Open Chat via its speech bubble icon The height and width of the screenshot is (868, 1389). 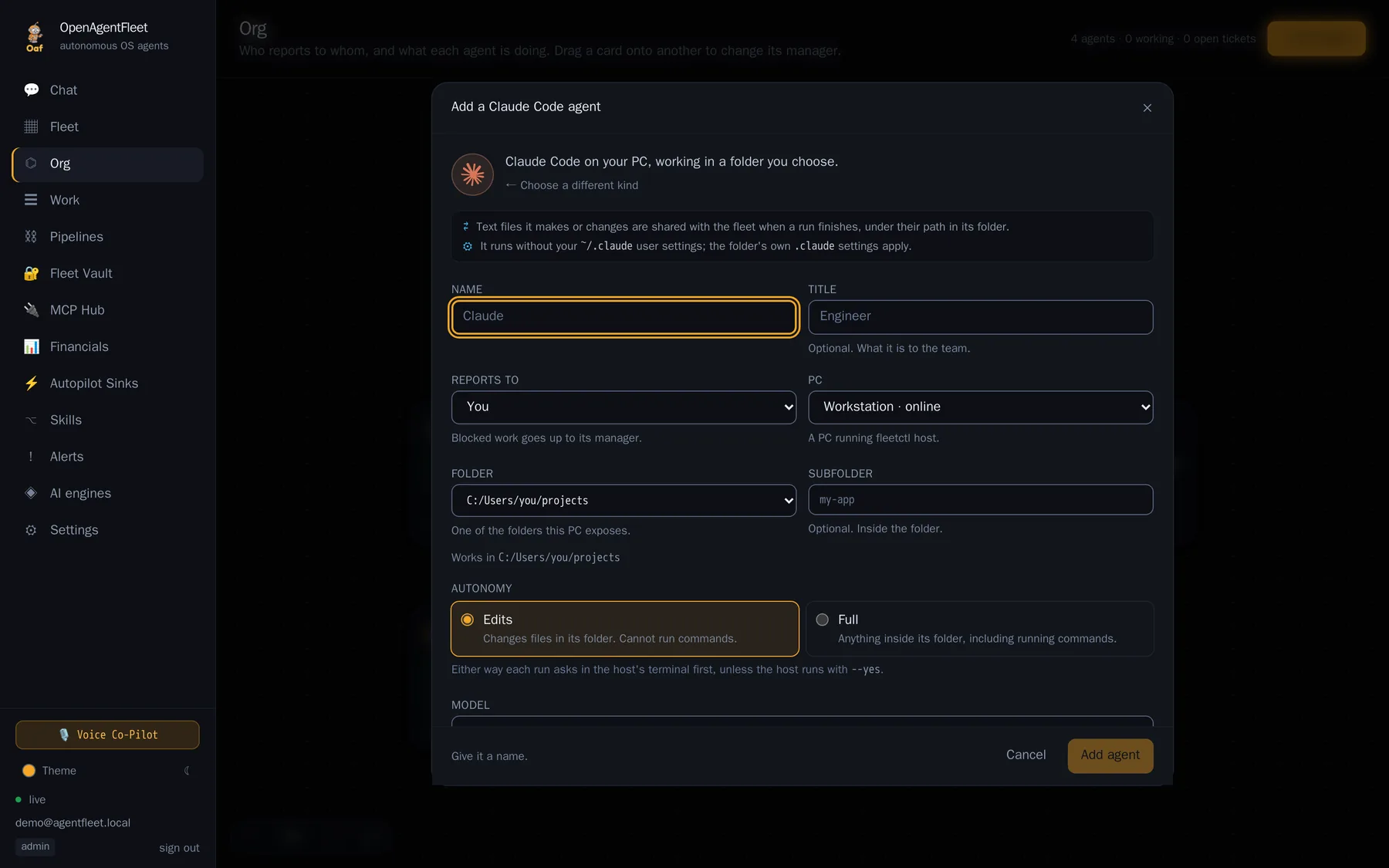coord(31,90)
